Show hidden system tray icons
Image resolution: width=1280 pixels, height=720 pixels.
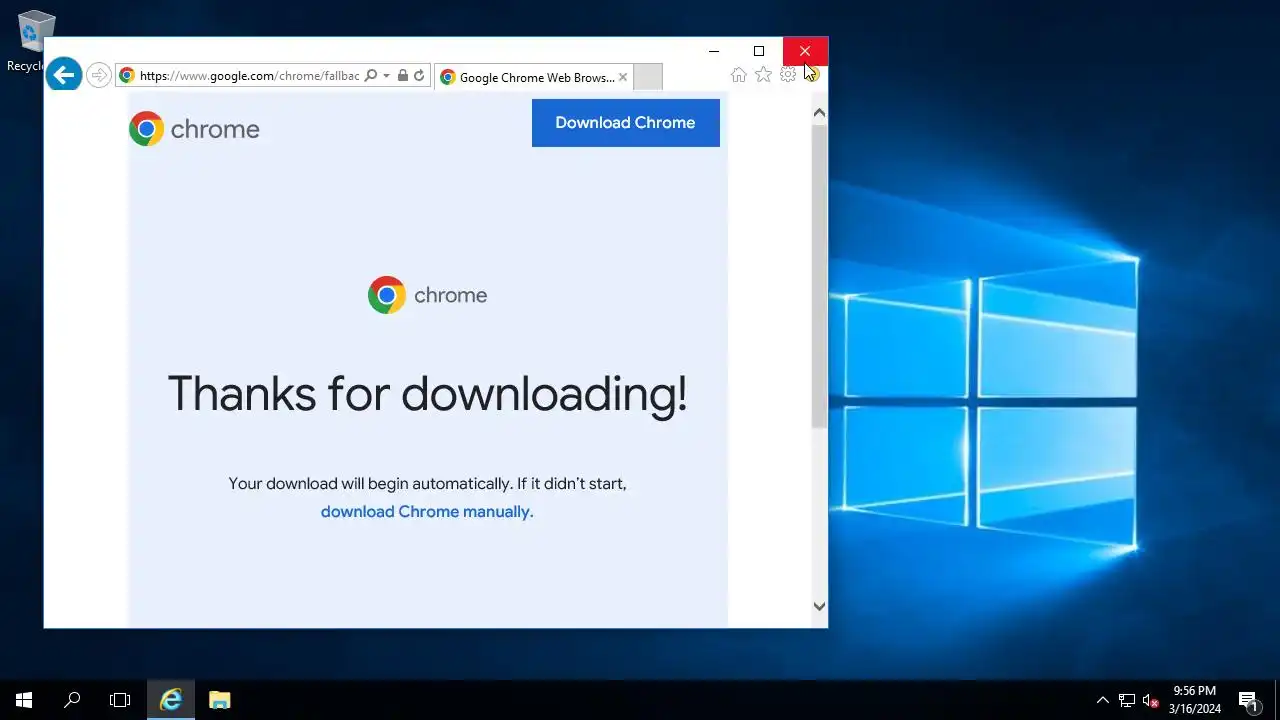point(1103,700)
